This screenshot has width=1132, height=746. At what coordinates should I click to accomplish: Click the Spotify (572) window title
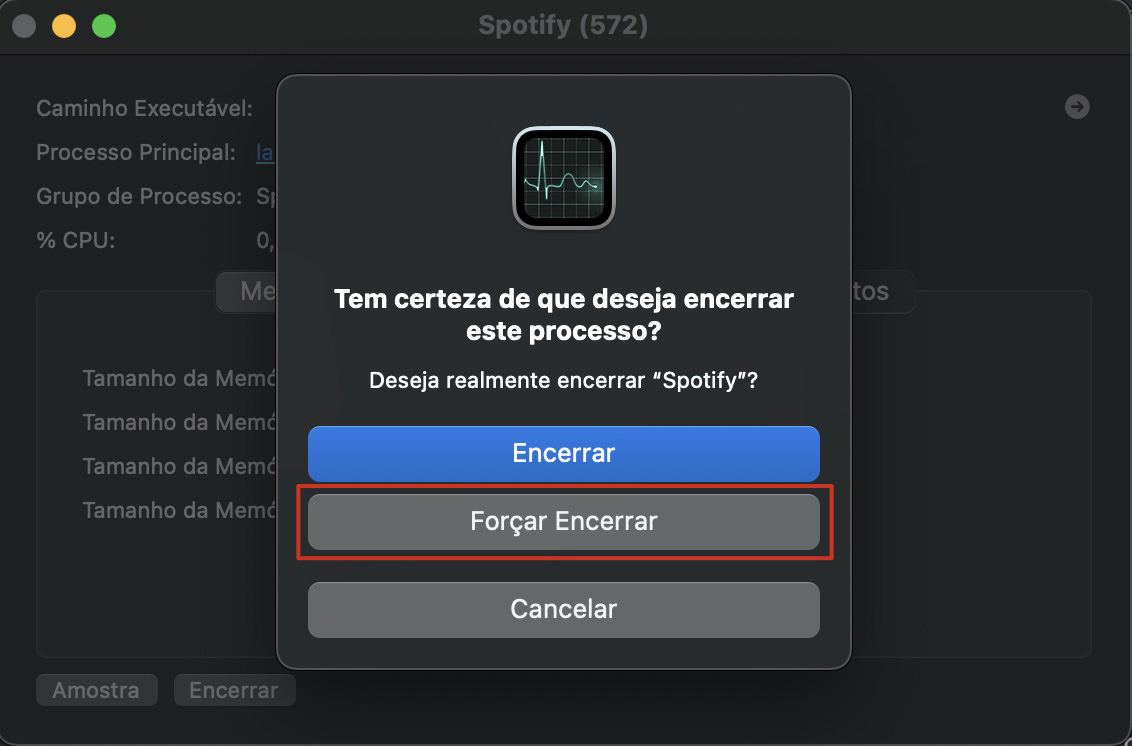pyautogui.click(x=563, y=27)
